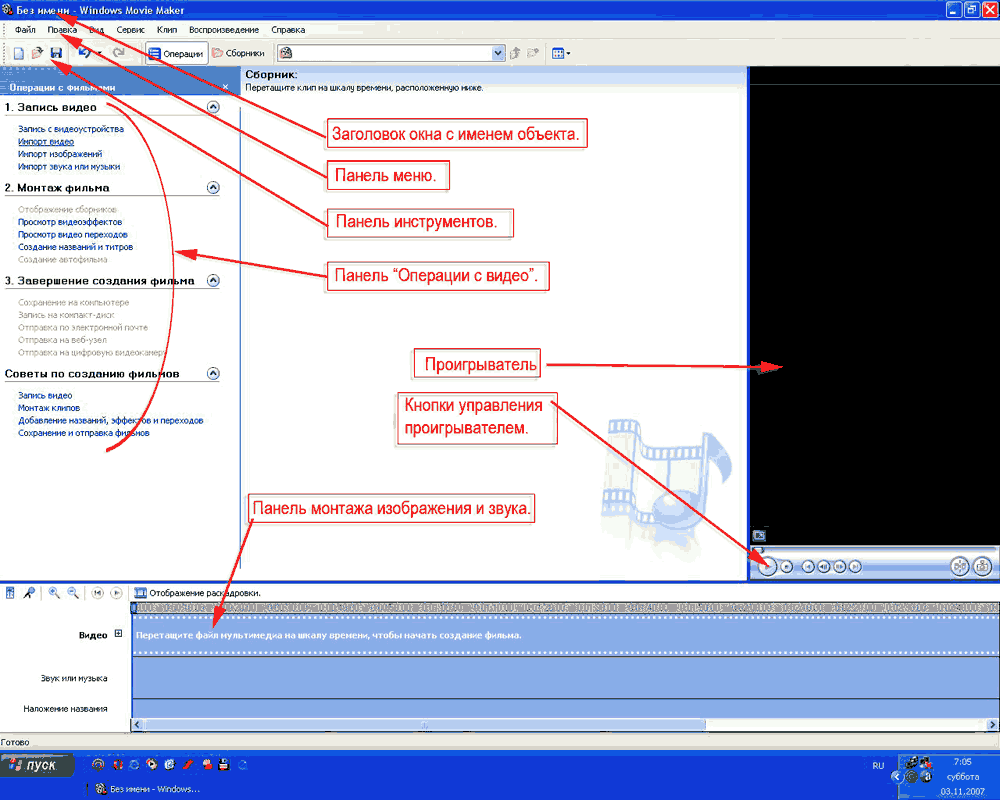The image size is (1000, 800).
Task: Click the Save Project floppy icon
Action: pyautogui.click(x=56, y=54)
